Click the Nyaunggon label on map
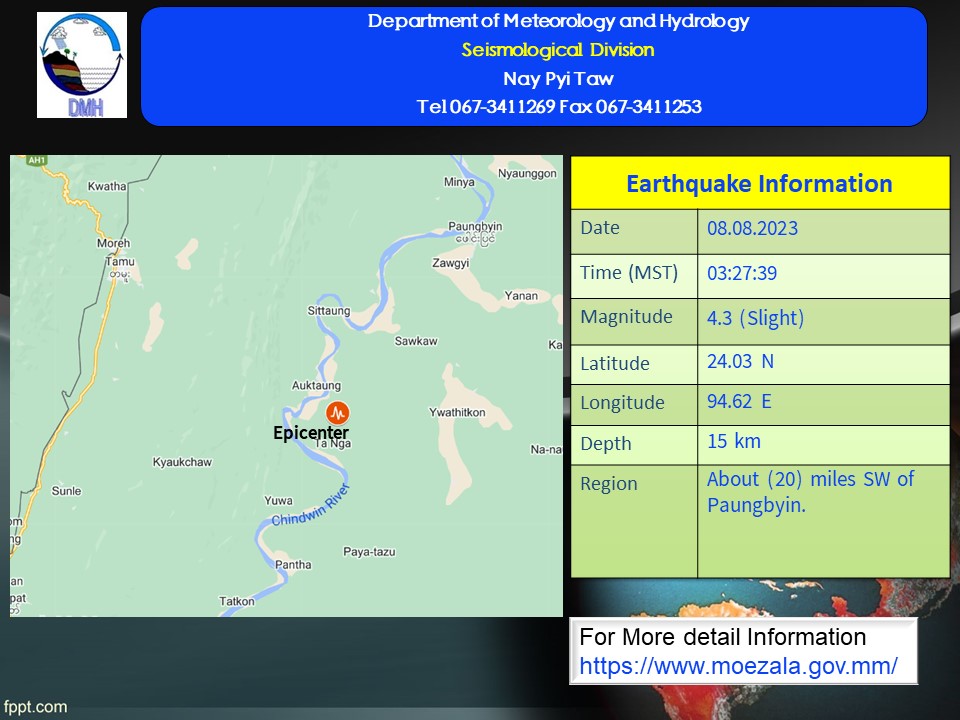This screenshot has height=720, width=960. (x=527, y=173)
